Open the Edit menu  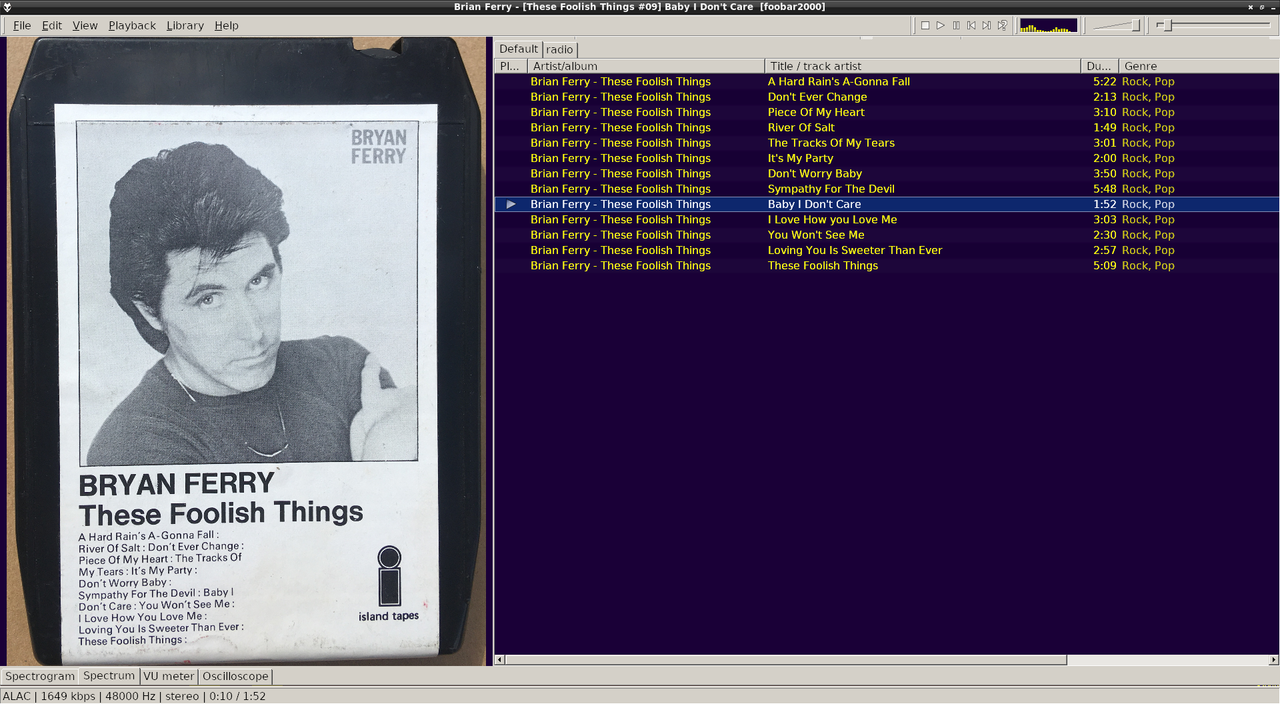point(52,25)
